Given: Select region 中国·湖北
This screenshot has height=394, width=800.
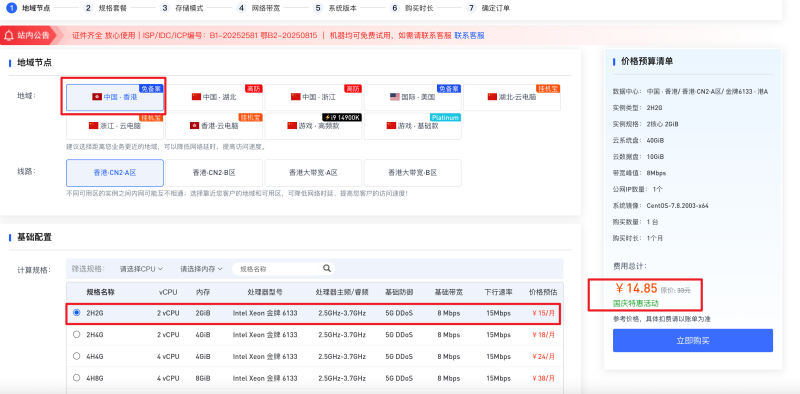Looking at the screenshot, I should click(x=214, y=97).
